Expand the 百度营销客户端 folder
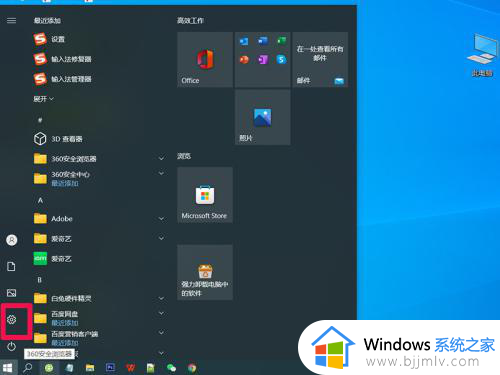The height and width of the screenshot is (375, 500). [99, 338]
